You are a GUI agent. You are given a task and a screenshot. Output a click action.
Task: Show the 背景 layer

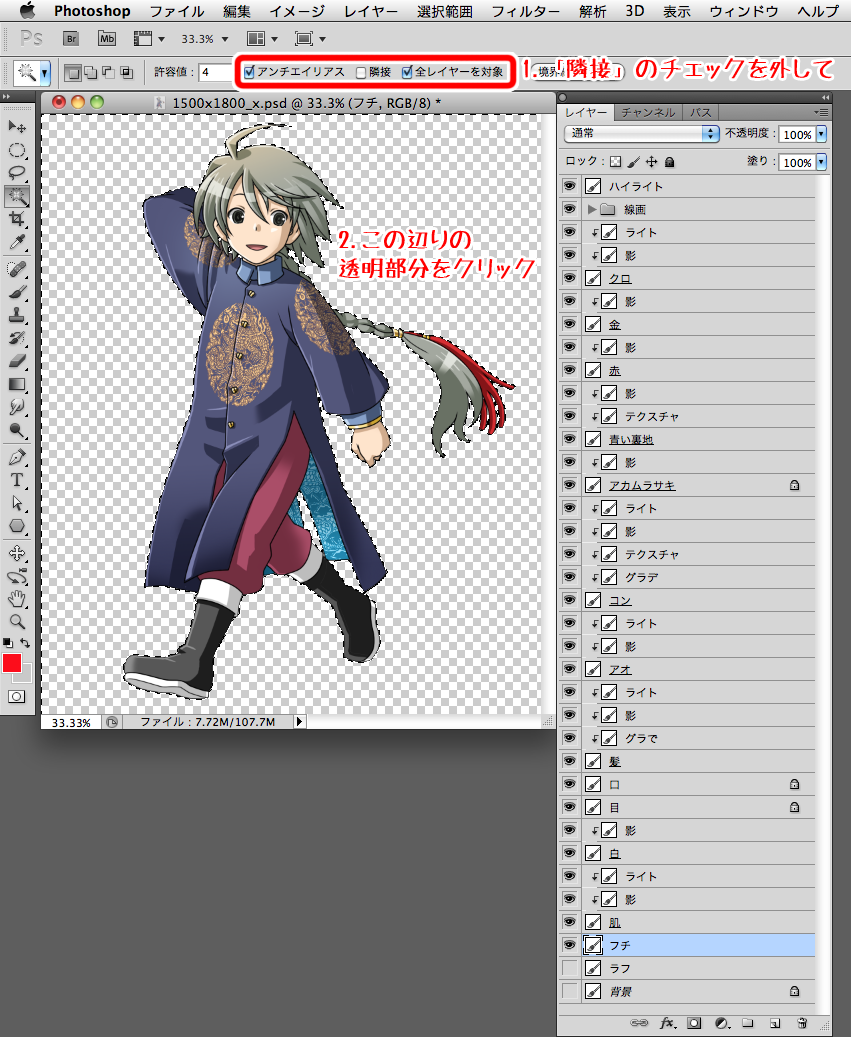click(x=569, y=991)
